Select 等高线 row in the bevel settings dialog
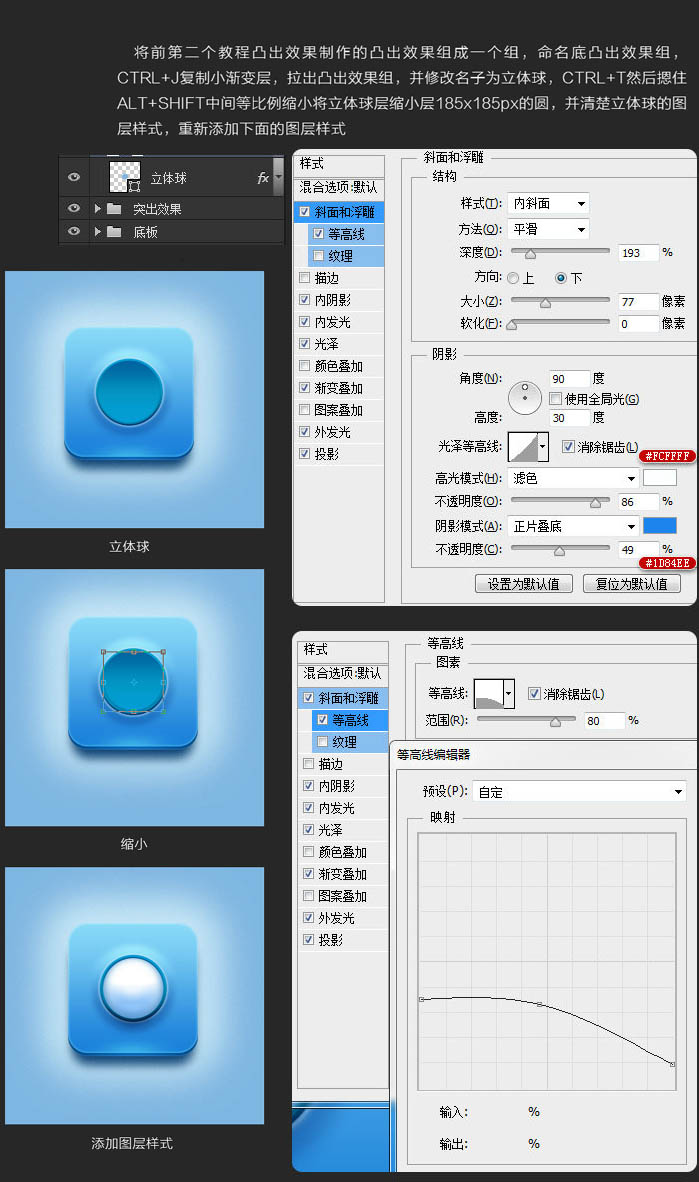Image resolution: width=699 pixels, height=1182 pixels. tap(347, 234)
